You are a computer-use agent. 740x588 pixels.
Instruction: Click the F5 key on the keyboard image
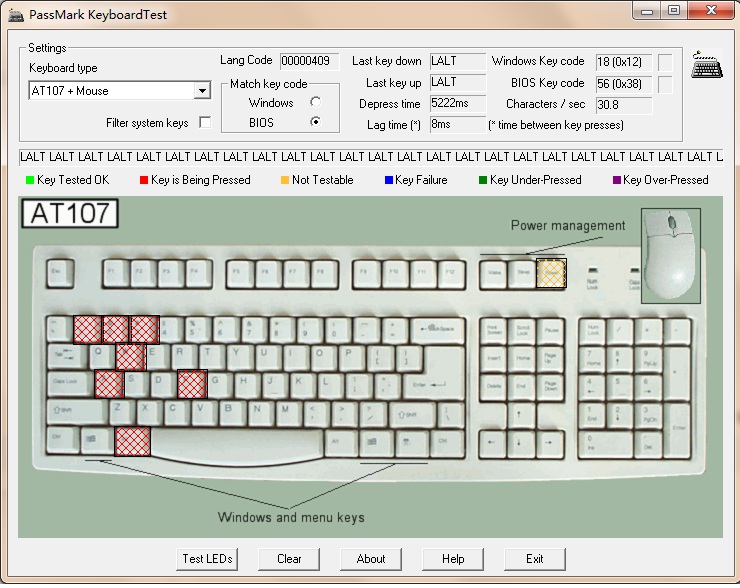(x=240, y=274)
